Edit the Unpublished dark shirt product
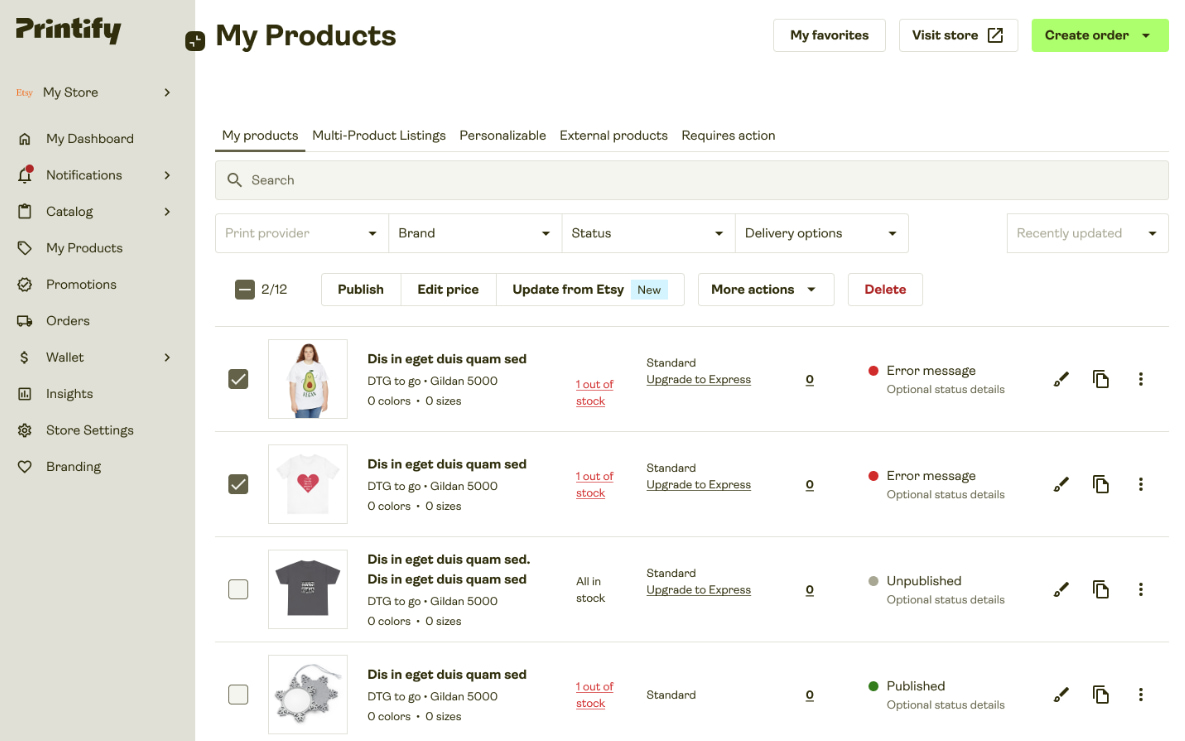The image size is (1185, 741). (x=1061, y=589)
